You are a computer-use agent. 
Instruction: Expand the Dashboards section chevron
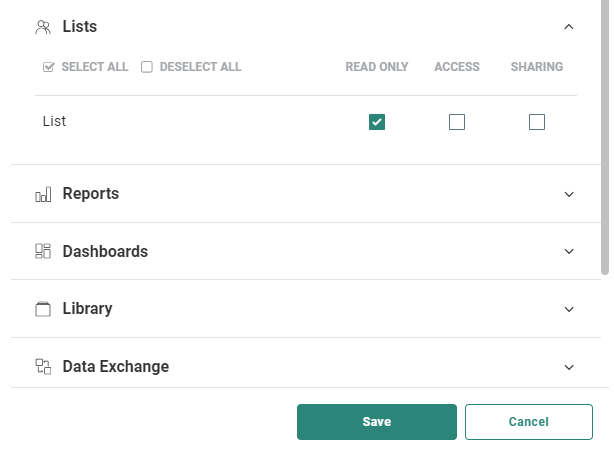pos(569,251)
